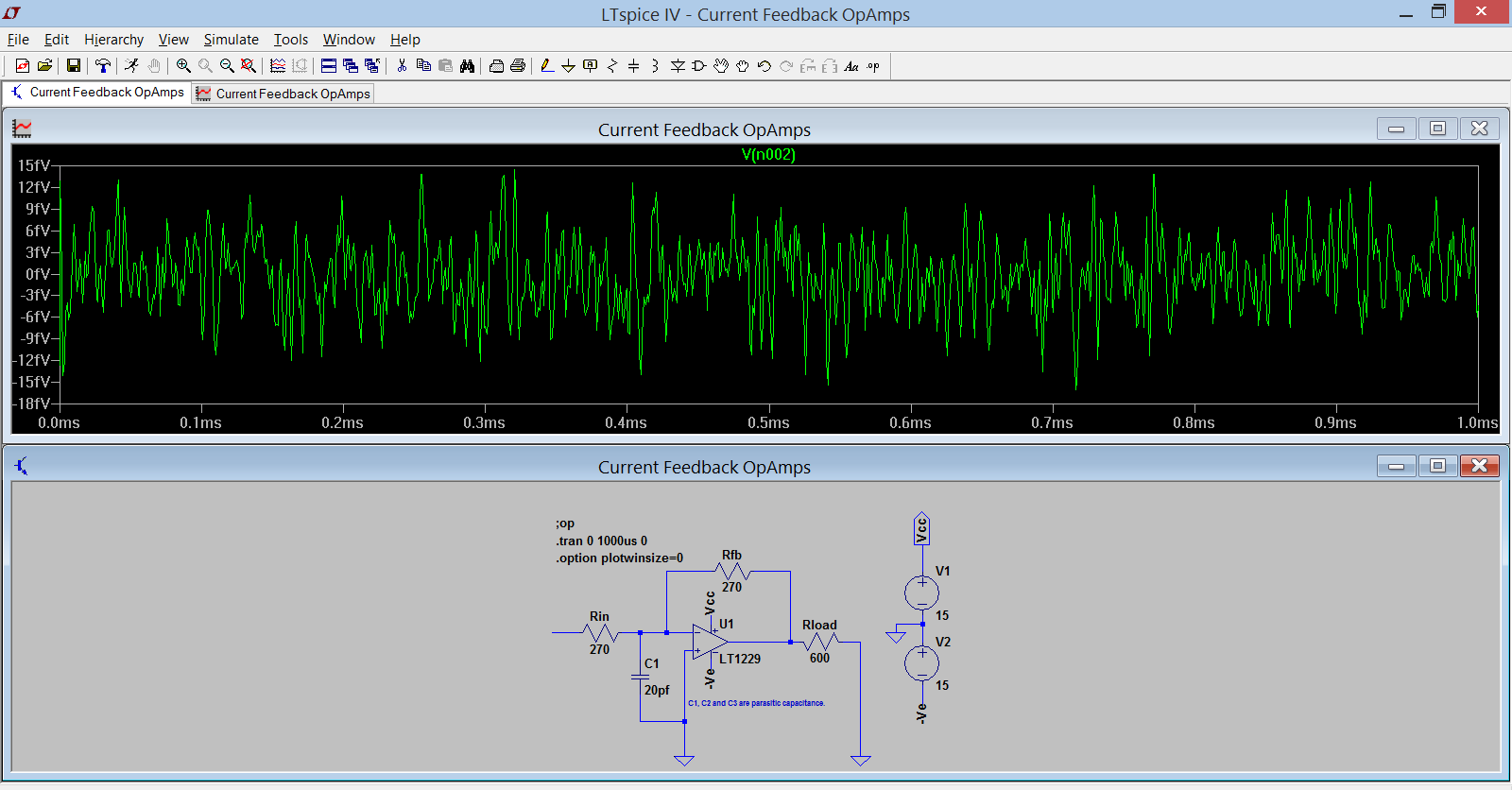This screenshot has width=1512, height=790.
Task: Create a new schematic from the toolbar
Action: point(23,66)
